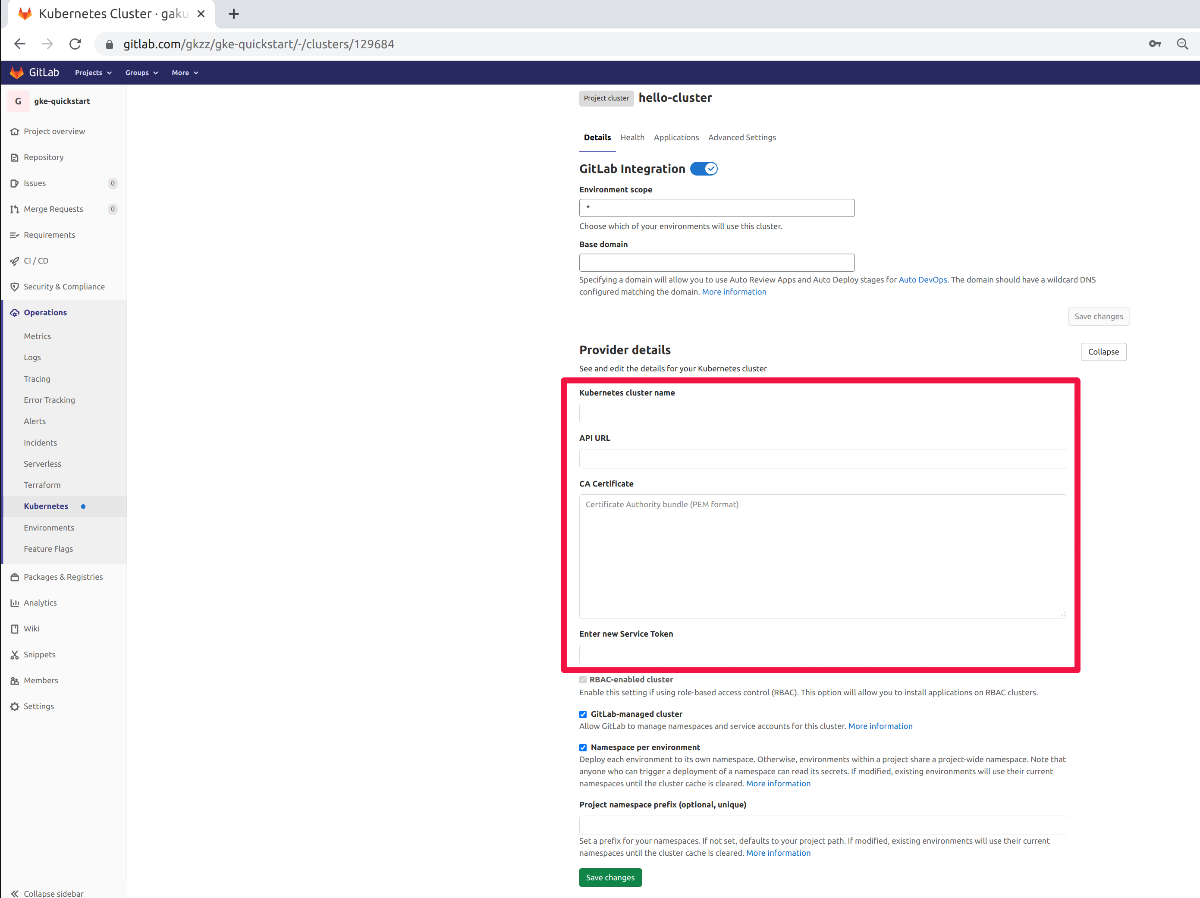Collapse the sidebar with the chevron icon
Image resolution: width=1200 pixels, height=898 pixels.
[14, 893]
